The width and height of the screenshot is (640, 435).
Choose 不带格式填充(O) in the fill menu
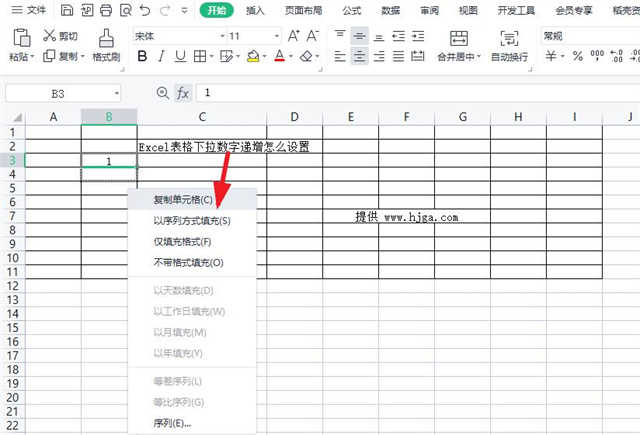click(x=192, y=262)
